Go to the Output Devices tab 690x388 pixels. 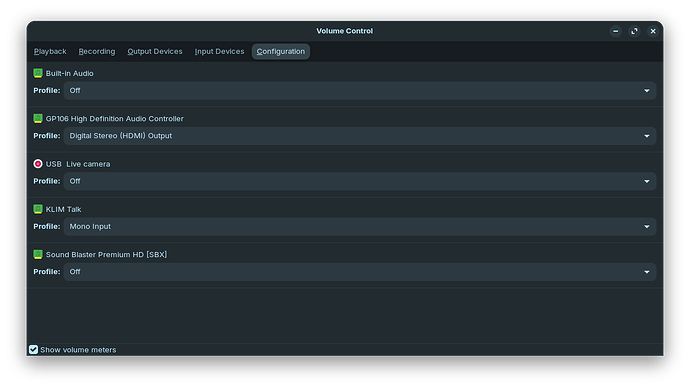pyautogui.click(x=155, y=51)
